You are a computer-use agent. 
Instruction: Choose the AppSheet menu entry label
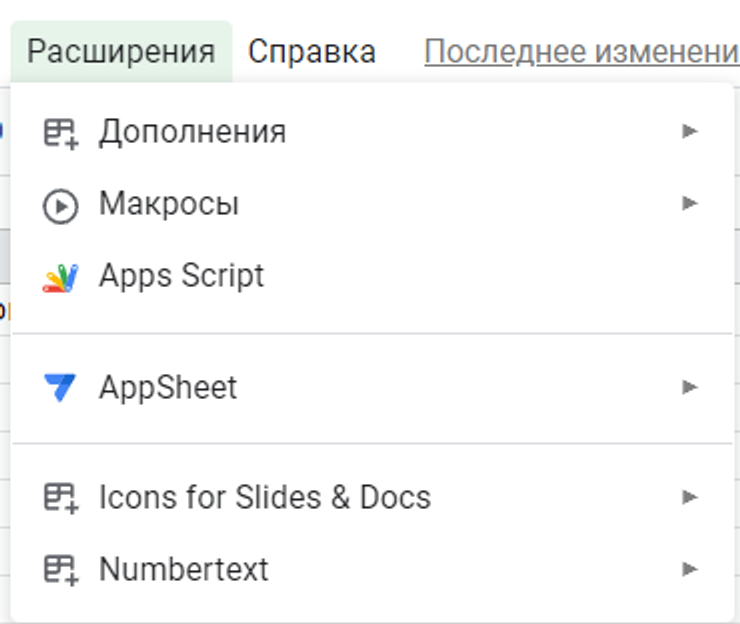pos(168,387)
